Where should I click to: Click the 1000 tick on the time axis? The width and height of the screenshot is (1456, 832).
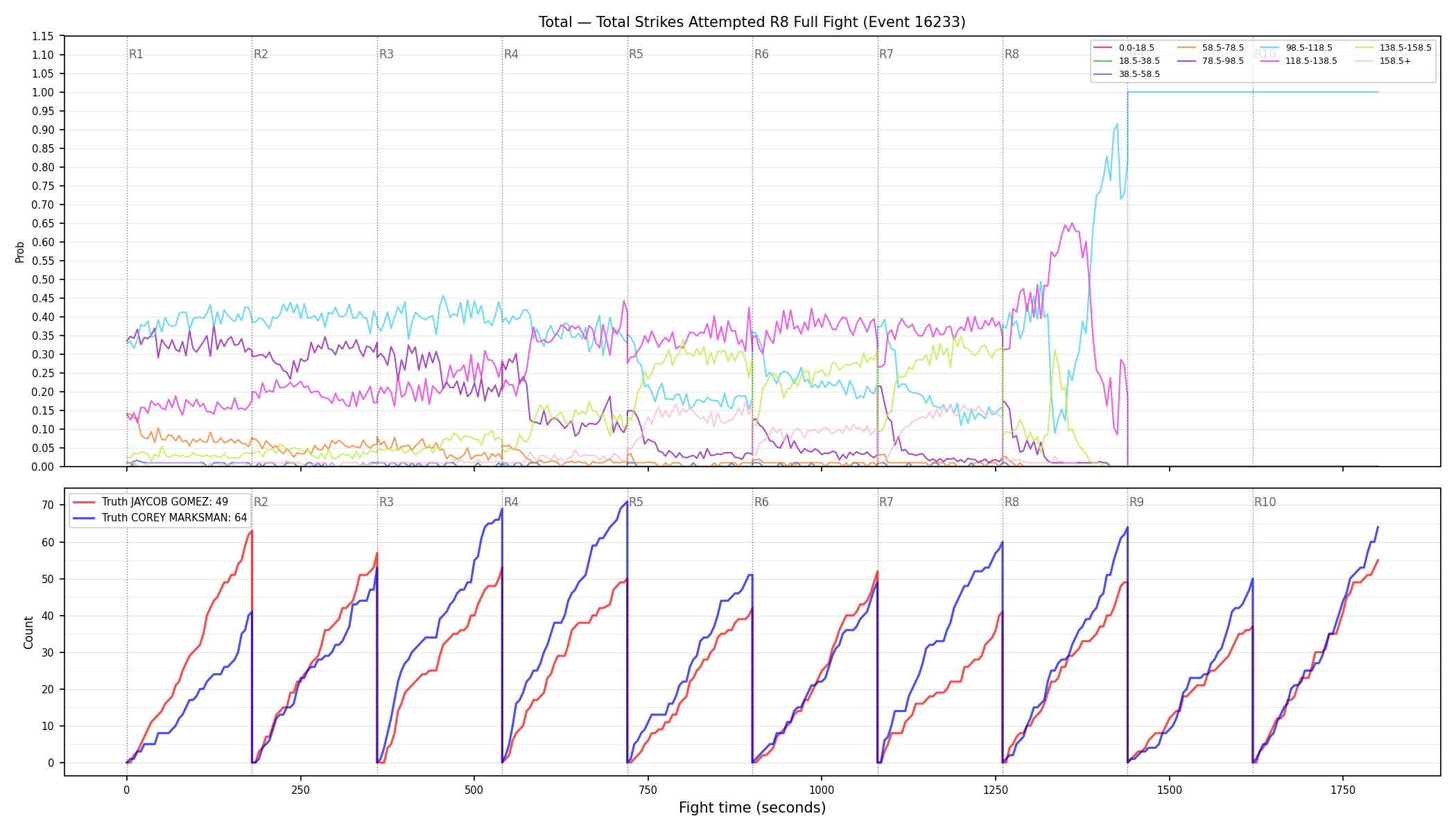[822, 790]
